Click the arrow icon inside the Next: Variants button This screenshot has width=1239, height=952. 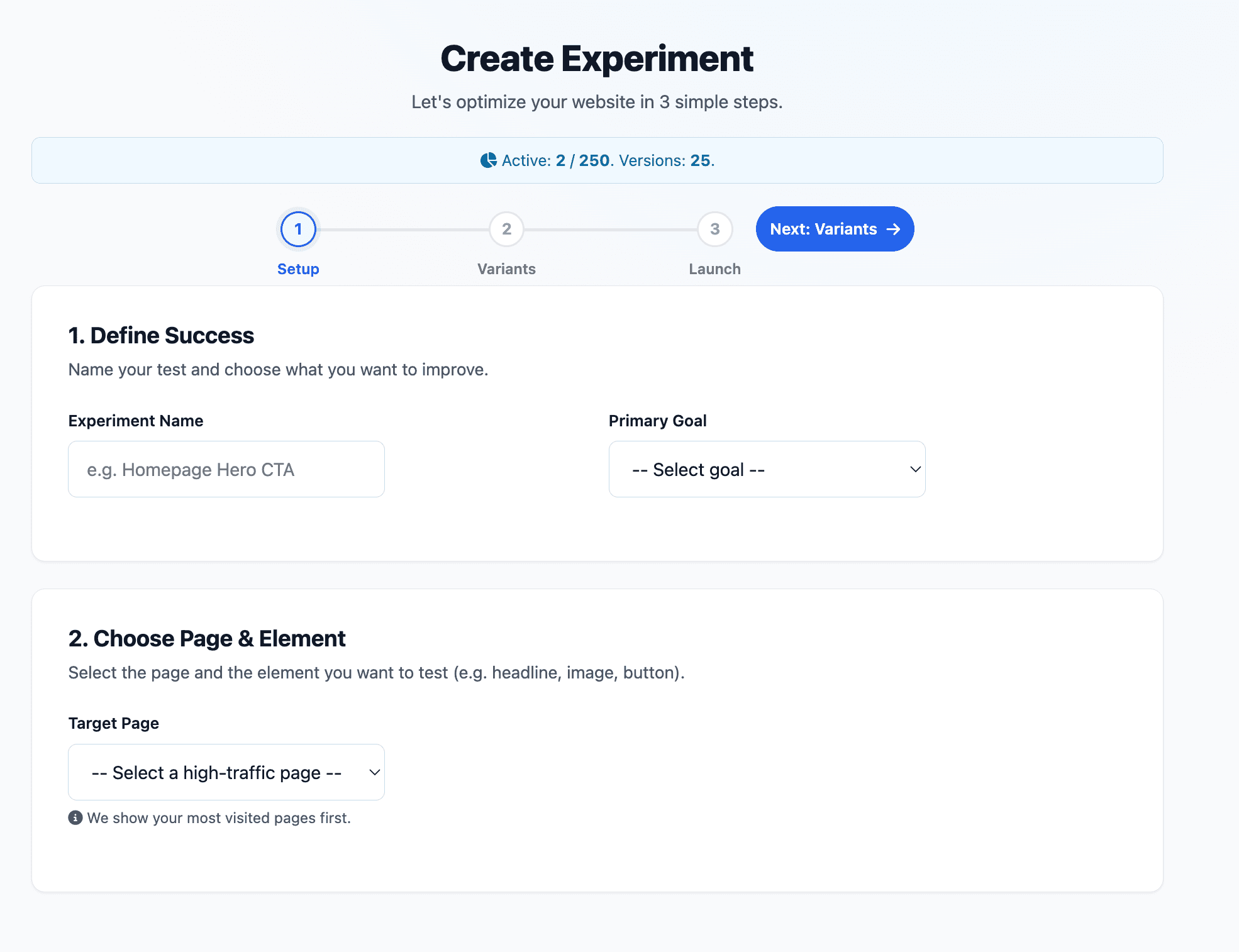pyautogui.click(x=894, y=229)
